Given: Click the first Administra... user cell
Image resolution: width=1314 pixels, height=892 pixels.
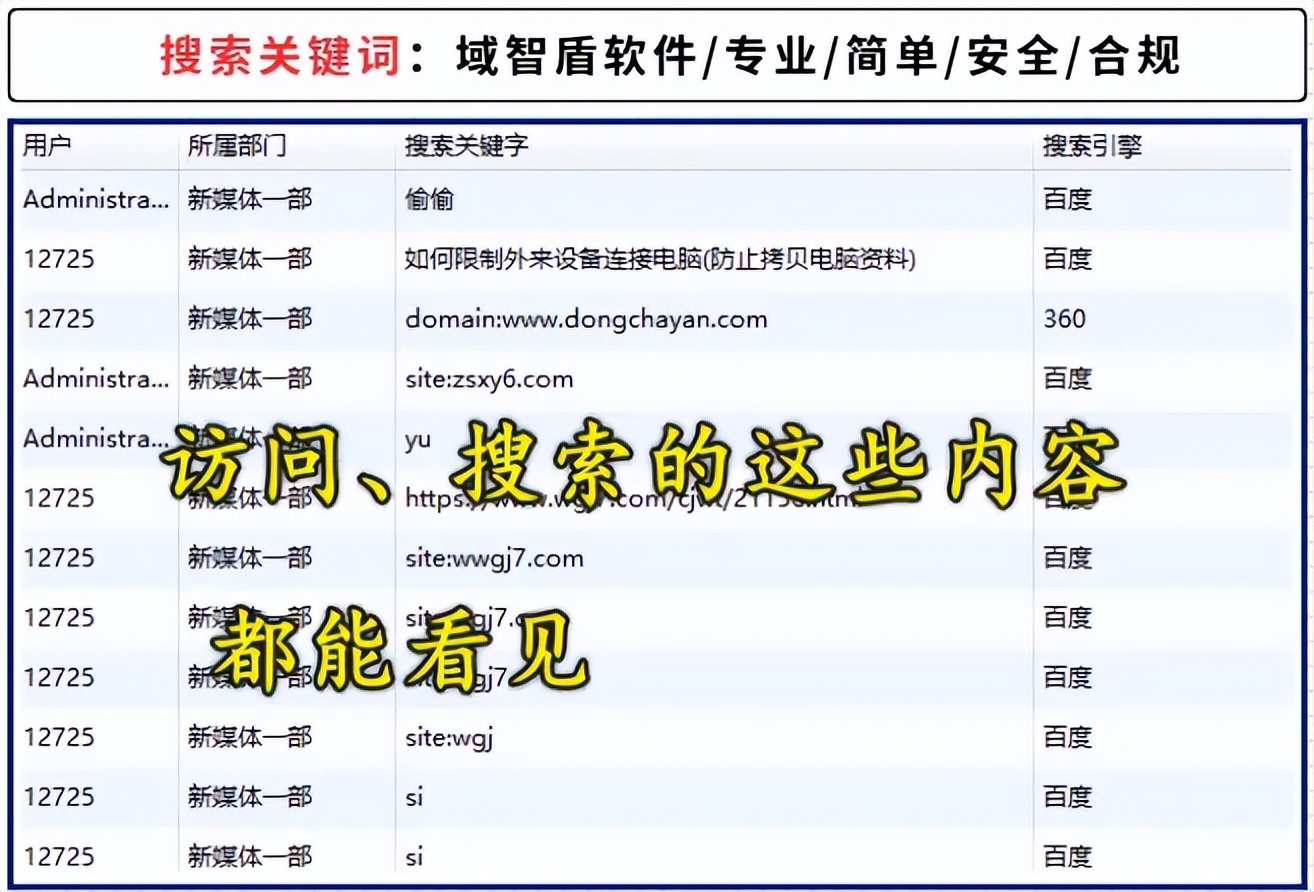Looking at the screenshot, I should [x=96, y=199].
